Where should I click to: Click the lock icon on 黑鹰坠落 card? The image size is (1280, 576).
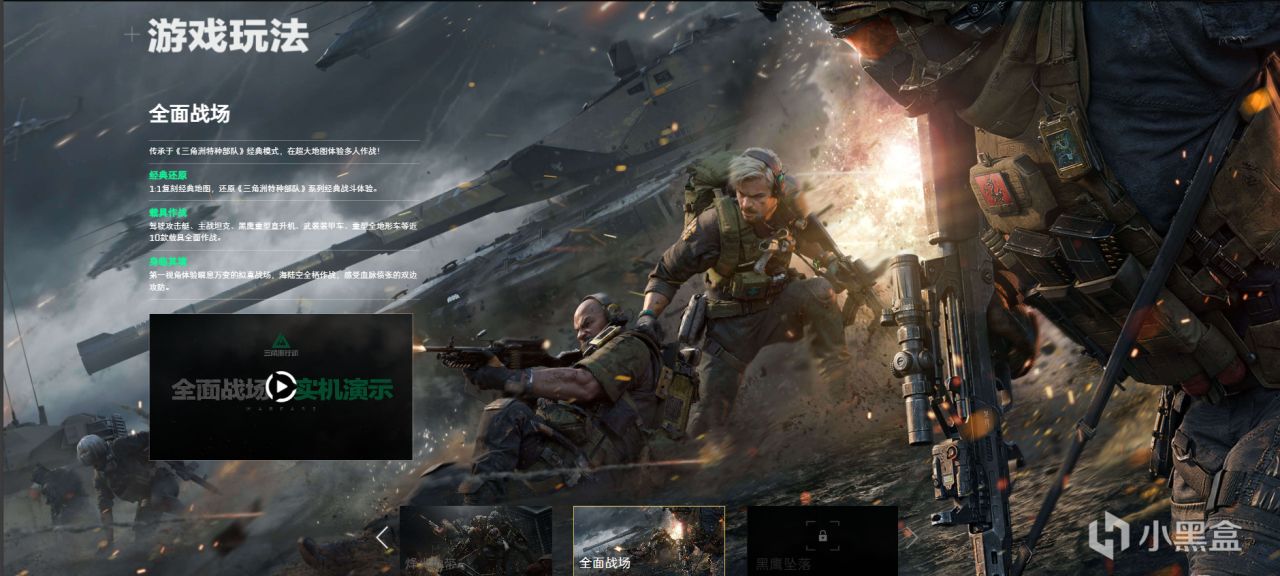[822, 536]
